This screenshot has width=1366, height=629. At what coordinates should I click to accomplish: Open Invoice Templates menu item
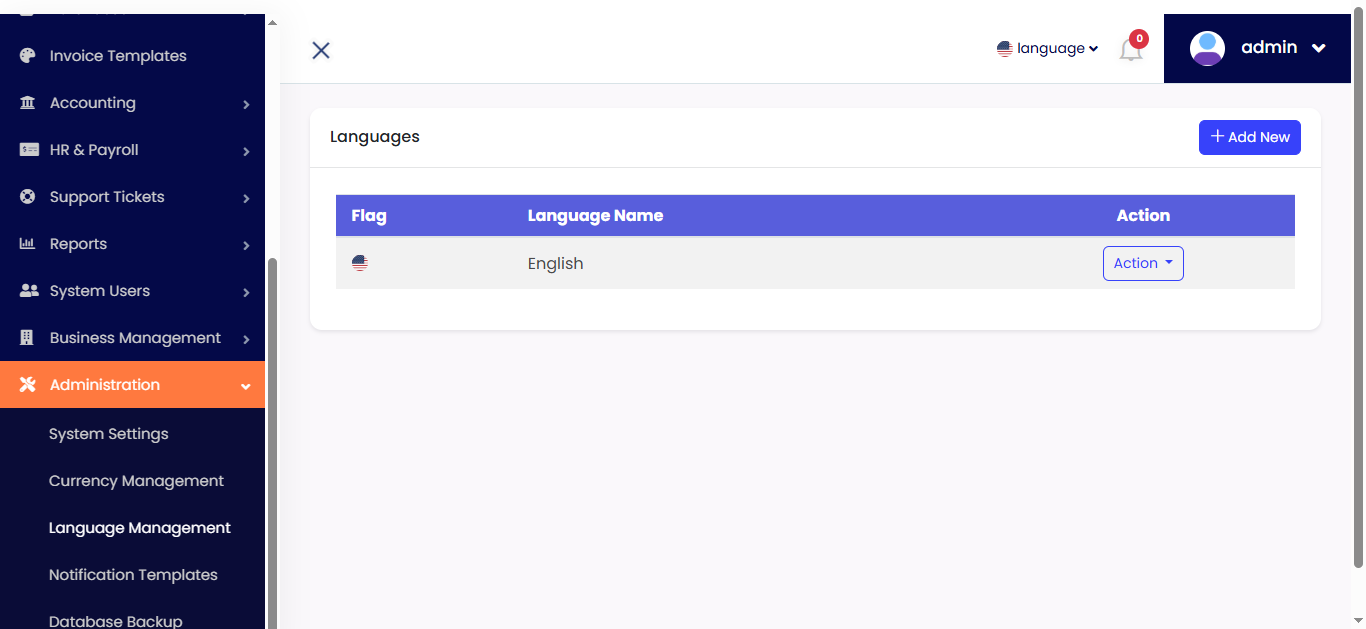132,56
